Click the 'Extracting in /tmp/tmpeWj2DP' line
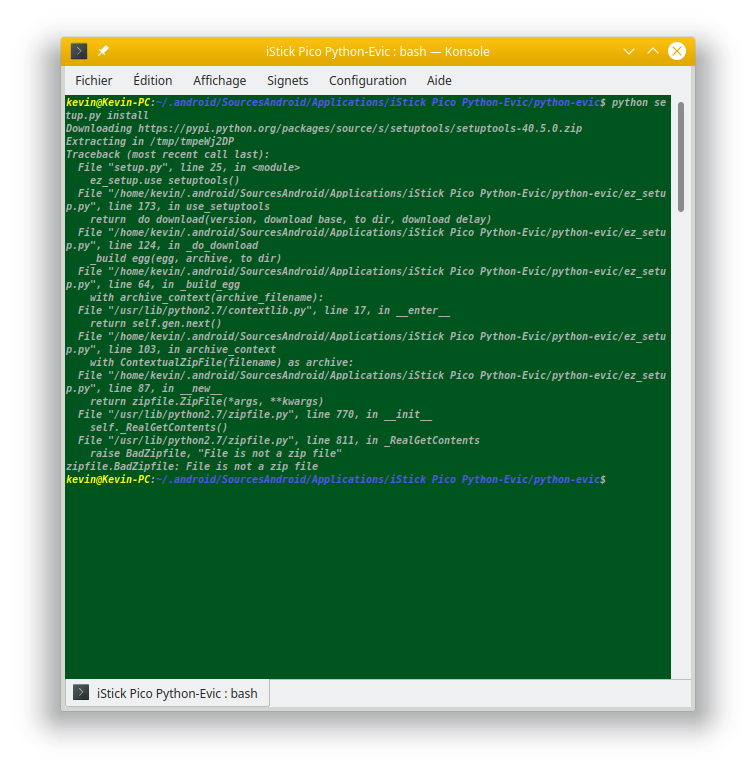This screenshot has height=772, width=756. click(150, 141)
